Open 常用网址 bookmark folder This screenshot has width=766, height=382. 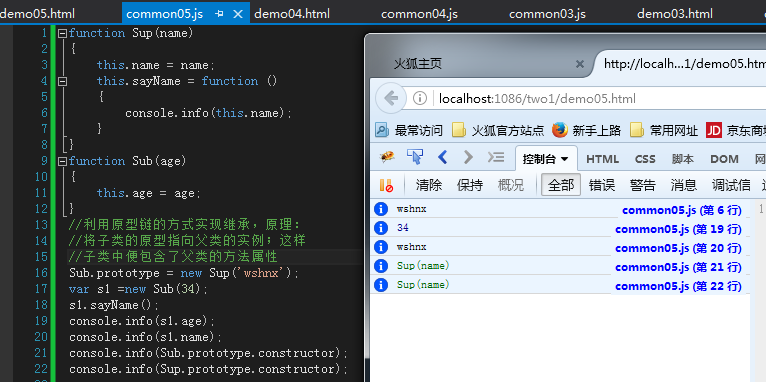click(x=664, y=130)
